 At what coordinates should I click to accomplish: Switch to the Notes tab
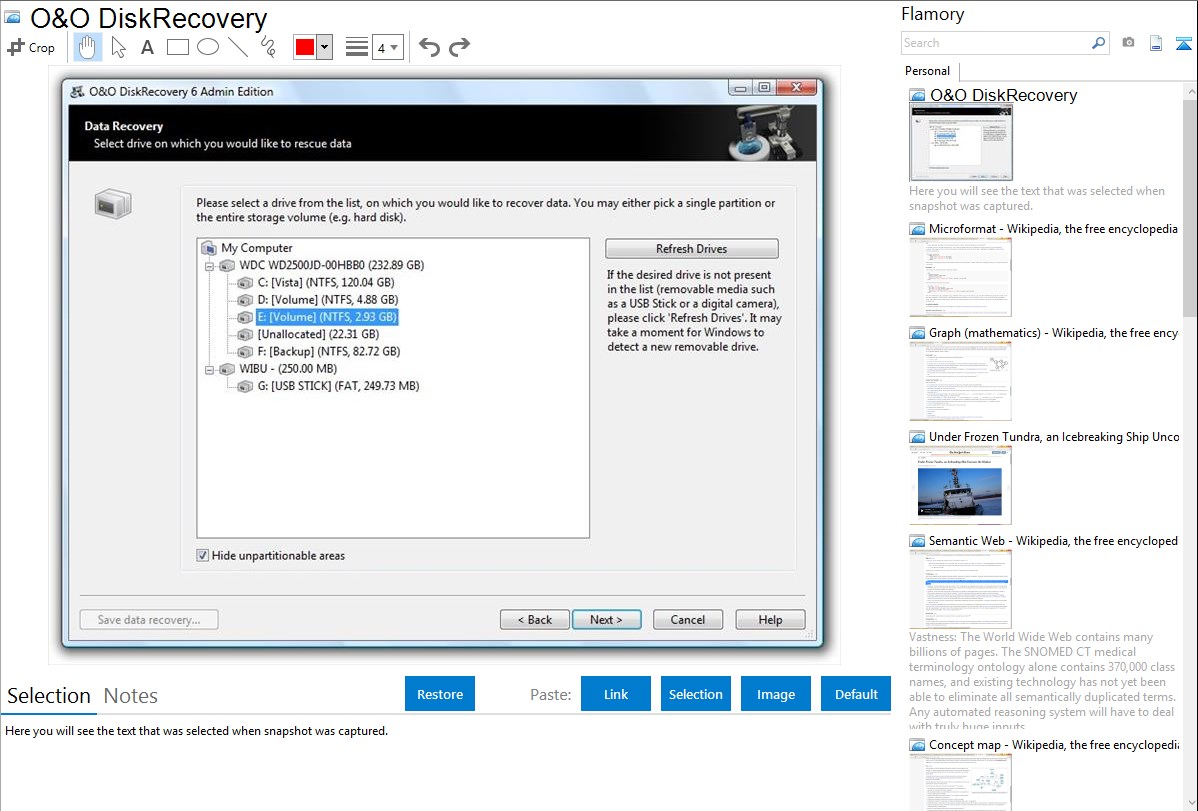click(131, 696)
